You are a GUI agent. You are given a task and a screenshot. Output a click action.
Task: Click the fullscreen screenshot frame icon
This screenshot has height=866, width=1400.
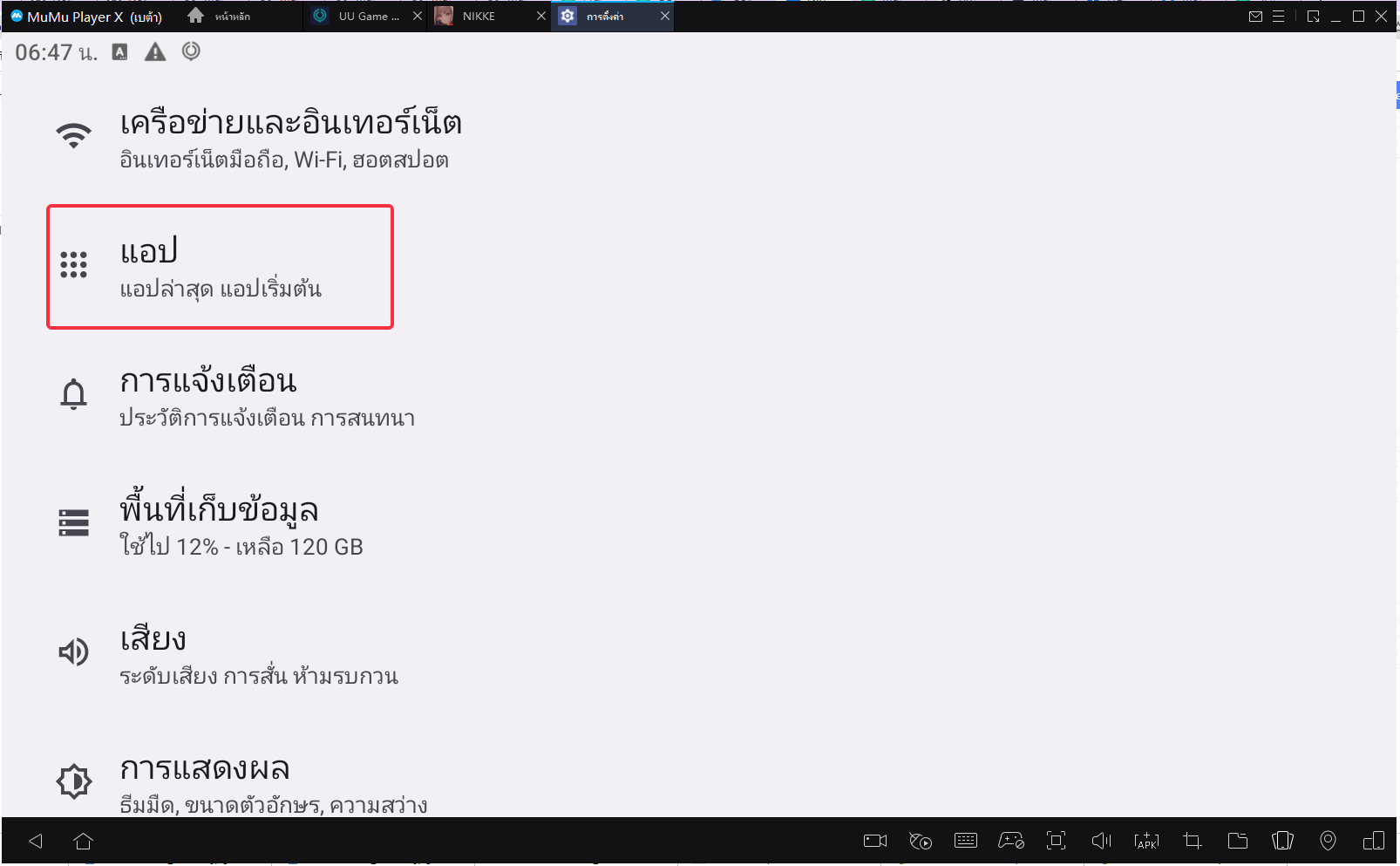pos(1056,841)
